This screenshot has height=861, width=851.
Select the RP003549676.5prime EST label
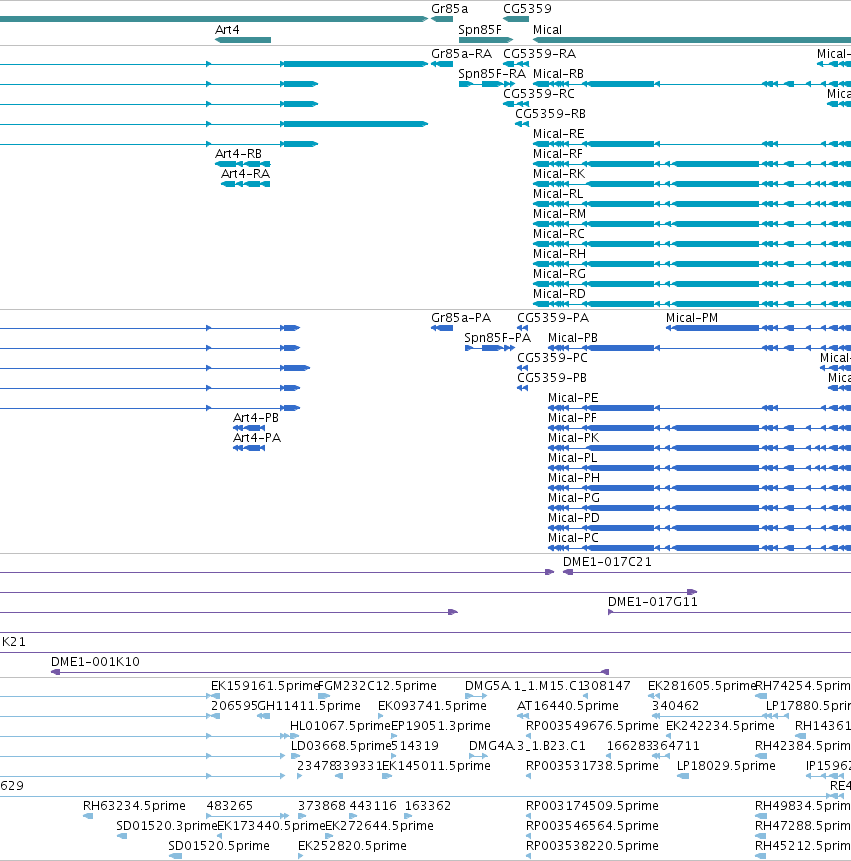point(592,726)
